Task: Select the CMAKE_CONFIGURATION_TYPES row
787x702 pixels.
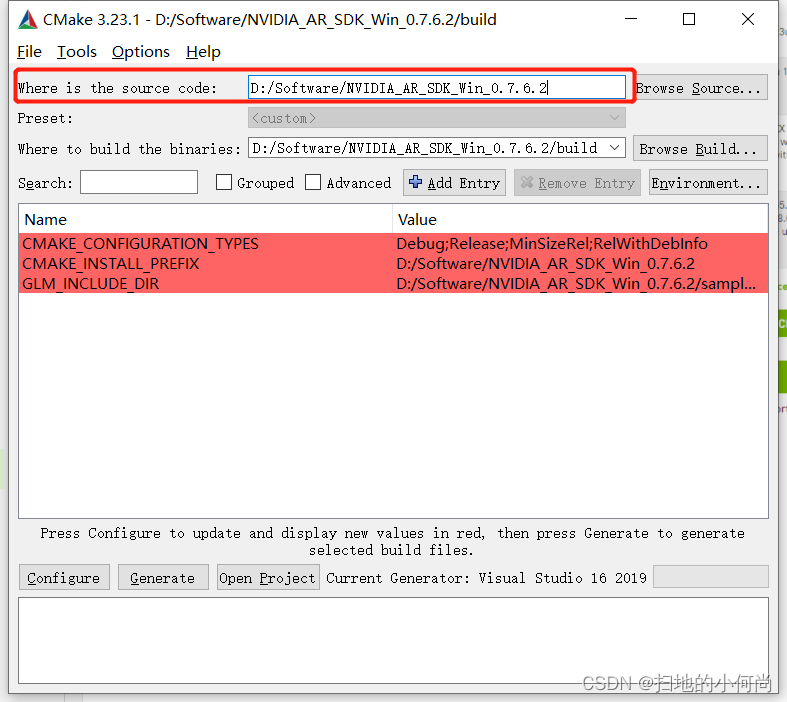Action: (394, 243)
